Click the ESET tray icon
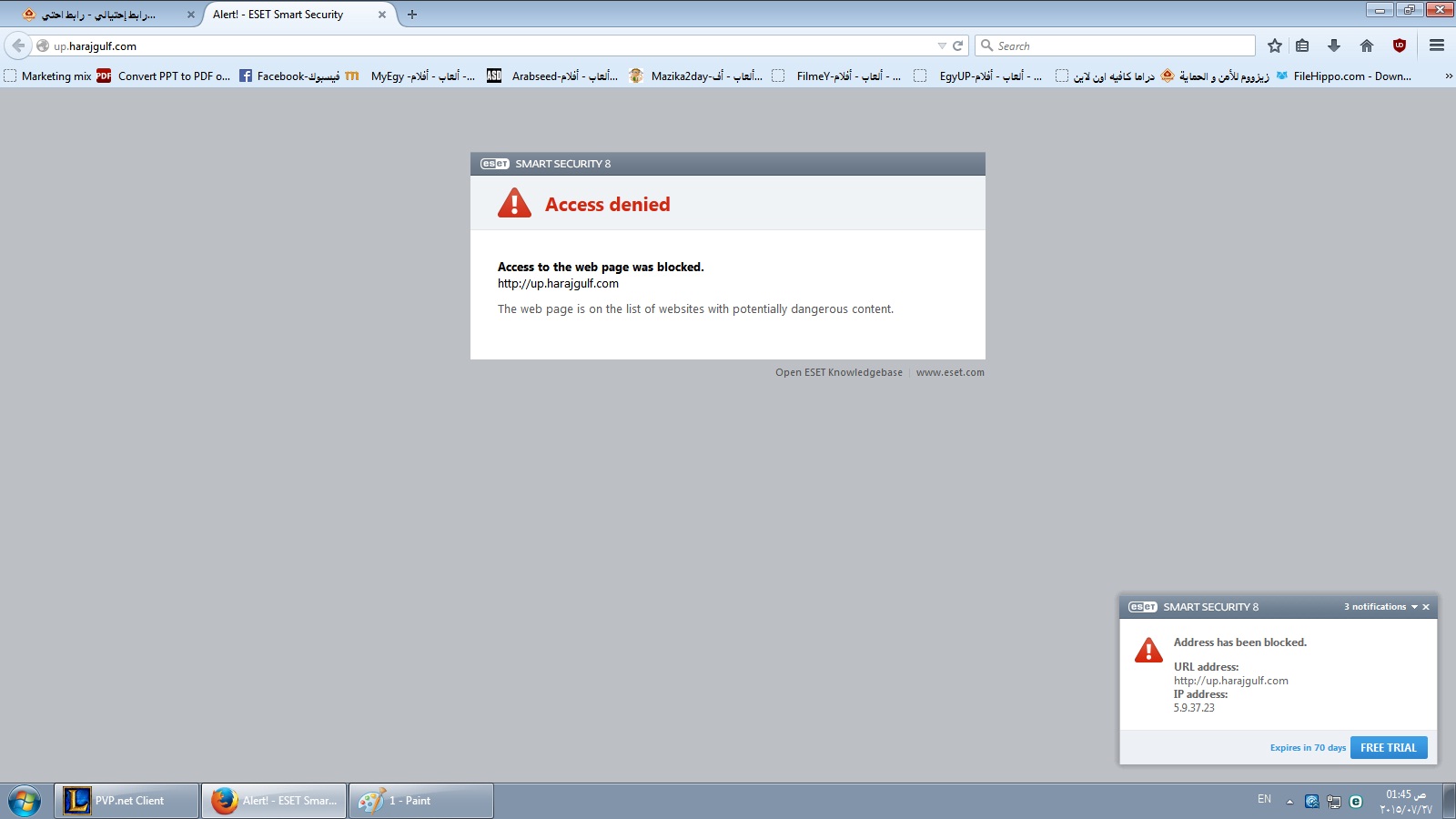The width and height of the screenshot is (1456, 819). [x=1356, y=802]
